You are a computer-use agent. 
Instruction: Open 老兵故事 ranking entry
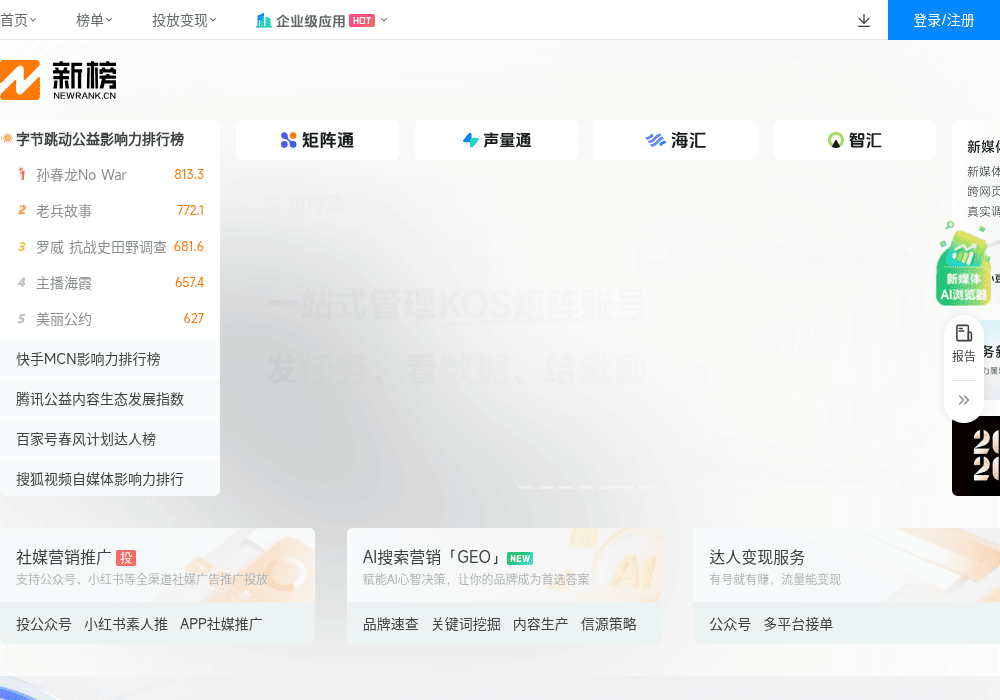pos(64,211)
